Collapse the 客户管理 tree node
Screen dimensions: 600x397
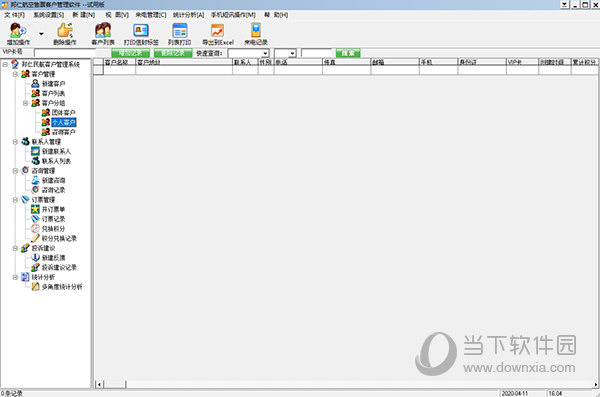point(15,74)
